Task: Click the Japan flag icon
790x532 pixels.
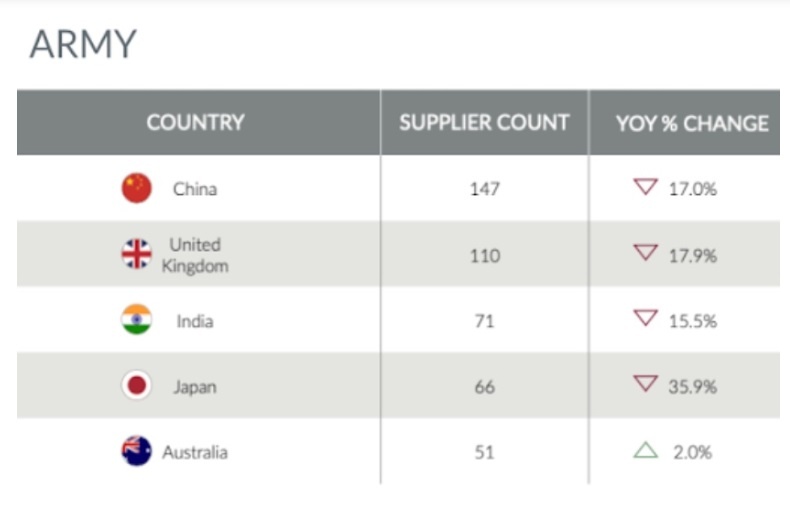Action: pos(137,385)
